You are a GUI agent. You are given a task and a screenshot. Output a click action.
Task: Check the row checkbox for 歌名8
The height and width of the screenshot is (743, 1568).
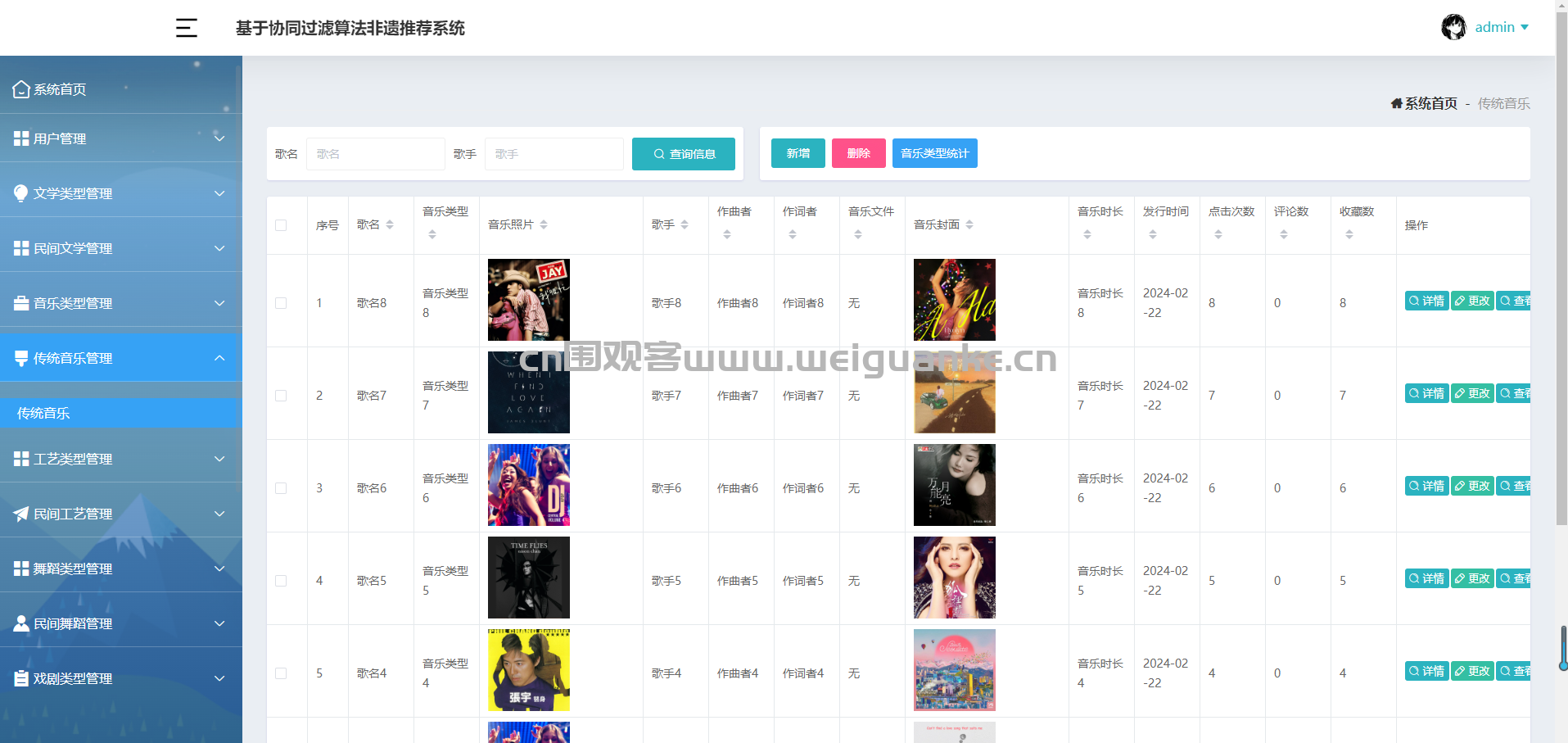pos(281,303)
